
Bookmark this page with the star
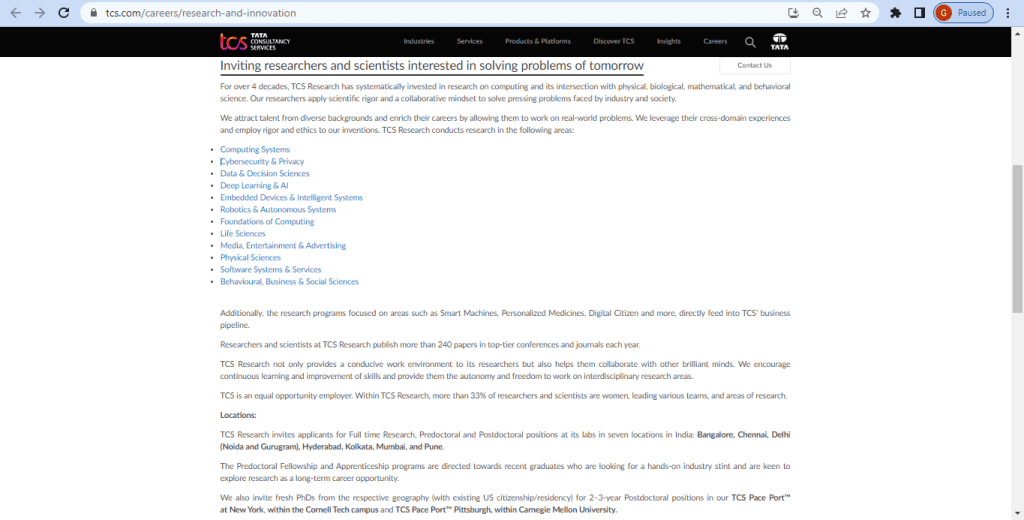click(x=866, y=12)
